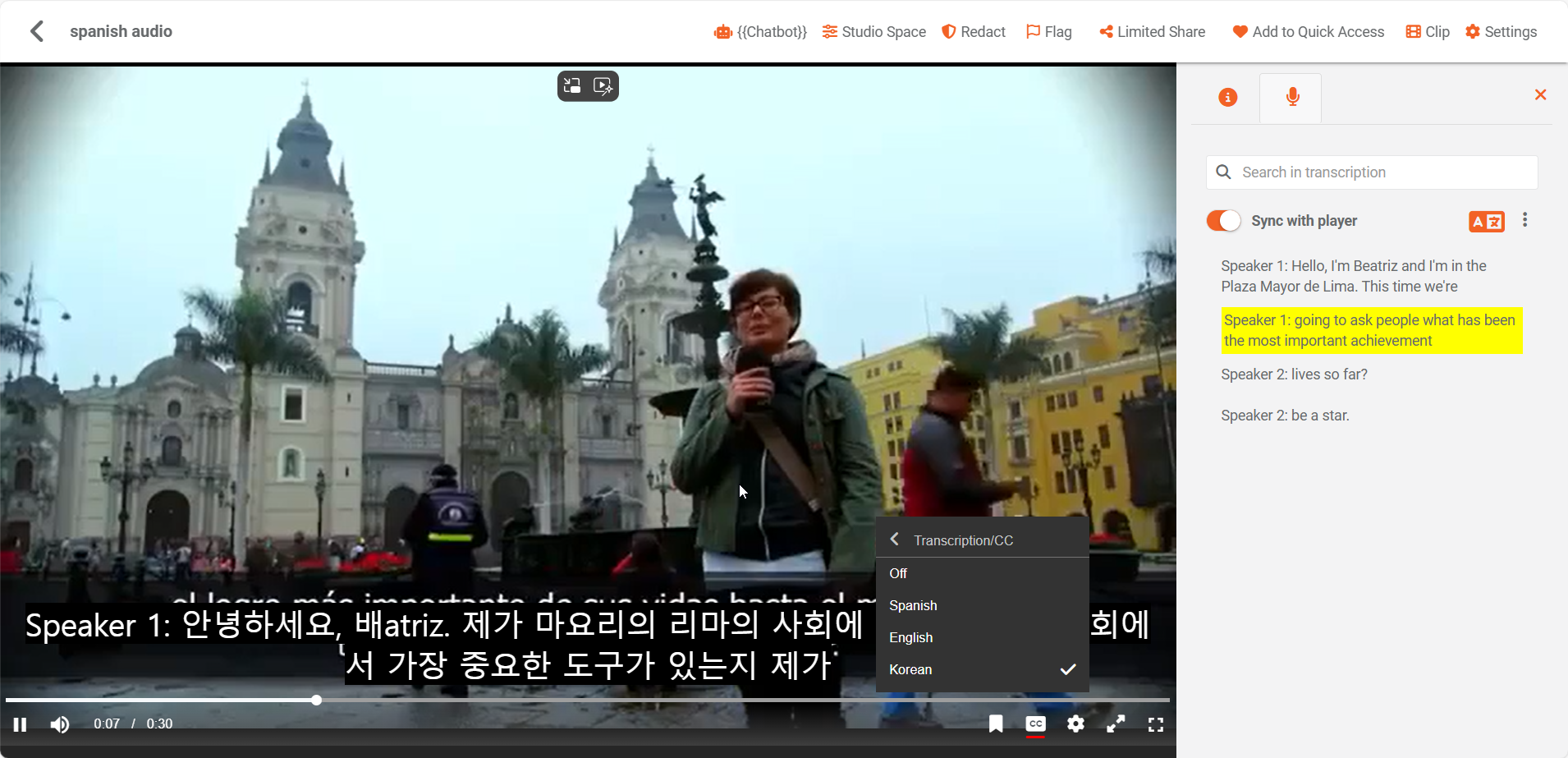Toggle the closed captions CC button
The height and width of the screenshot is (758, 1568).
[x=1035, y=724]
